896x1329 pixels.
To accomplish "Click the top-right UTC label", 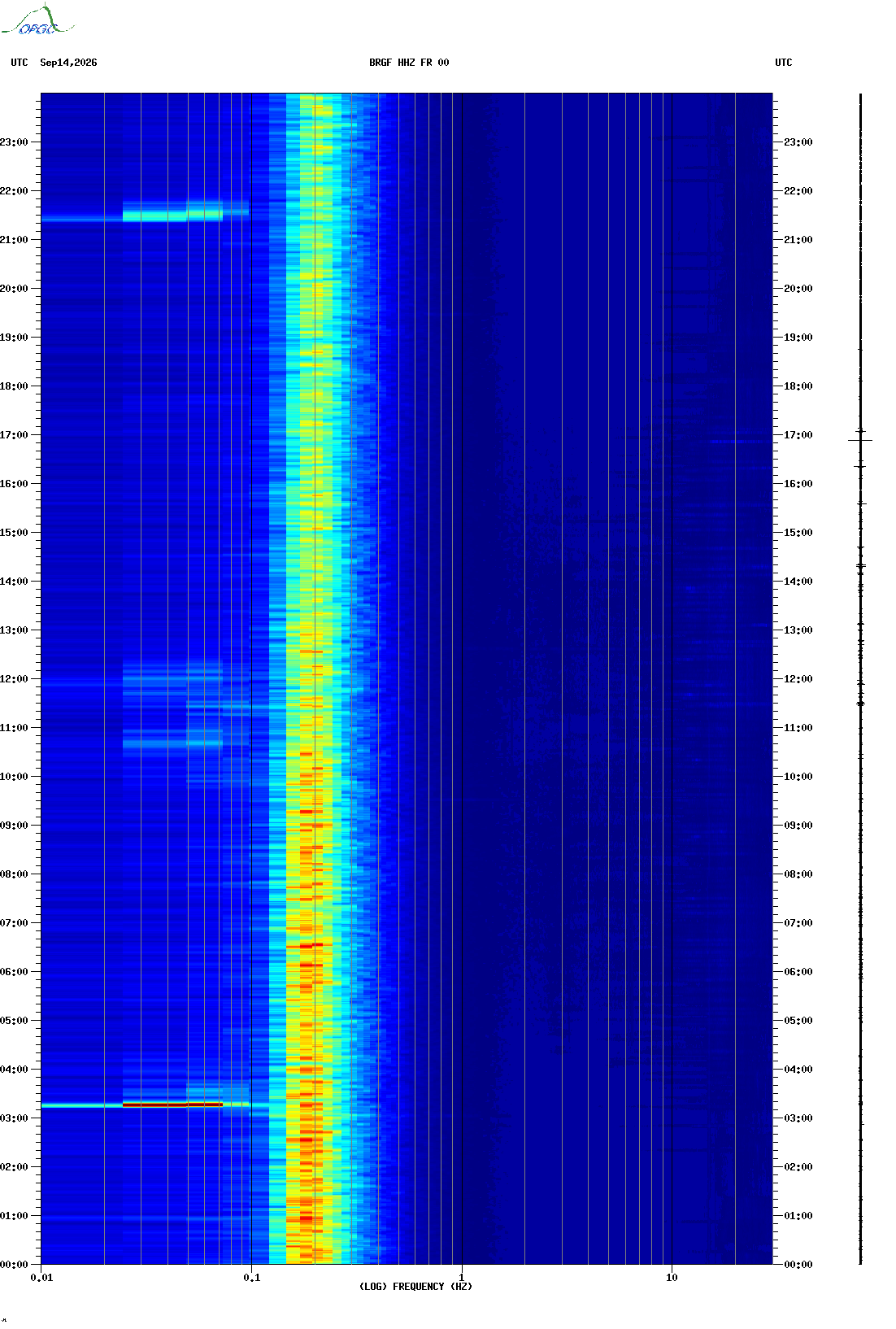I will click(784, 63).
